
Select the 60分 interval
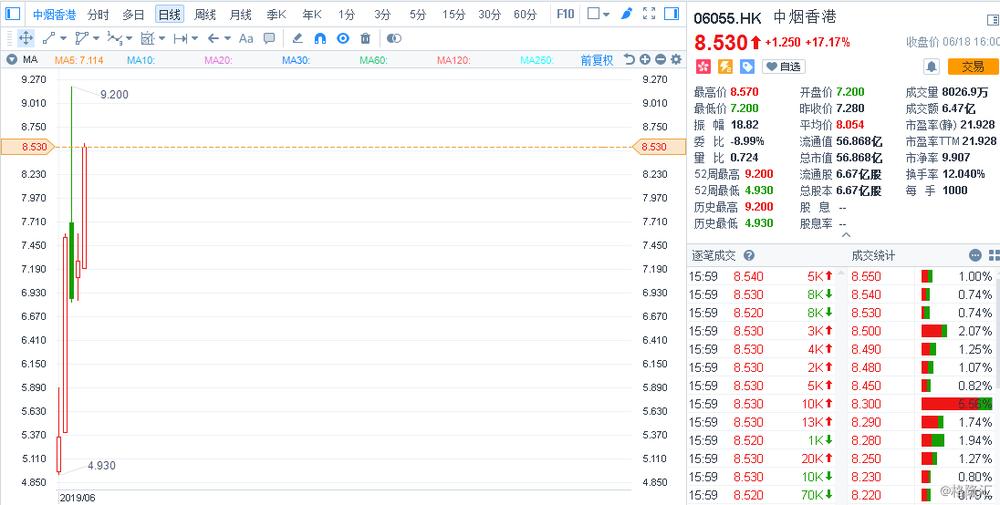(x=525, y=14)
